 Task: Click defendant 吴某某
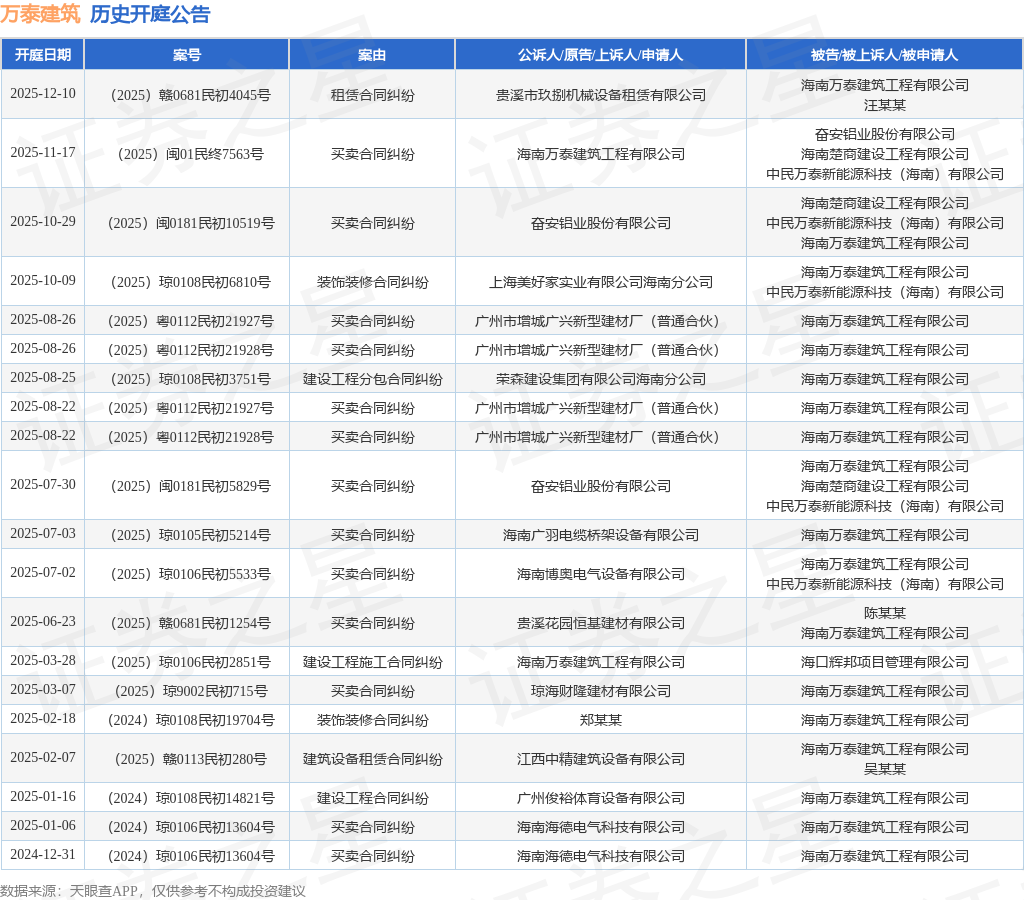click(885, 769)
